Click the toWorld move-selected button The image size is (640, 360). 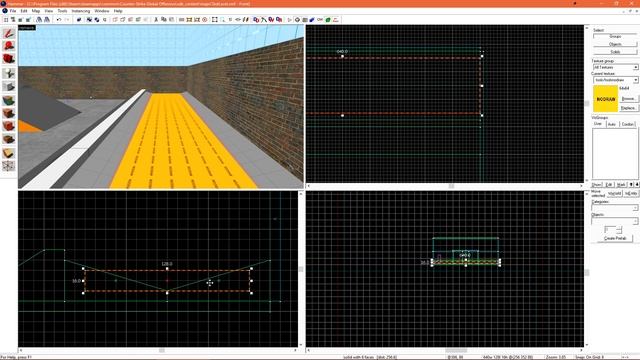pos(614,193)
